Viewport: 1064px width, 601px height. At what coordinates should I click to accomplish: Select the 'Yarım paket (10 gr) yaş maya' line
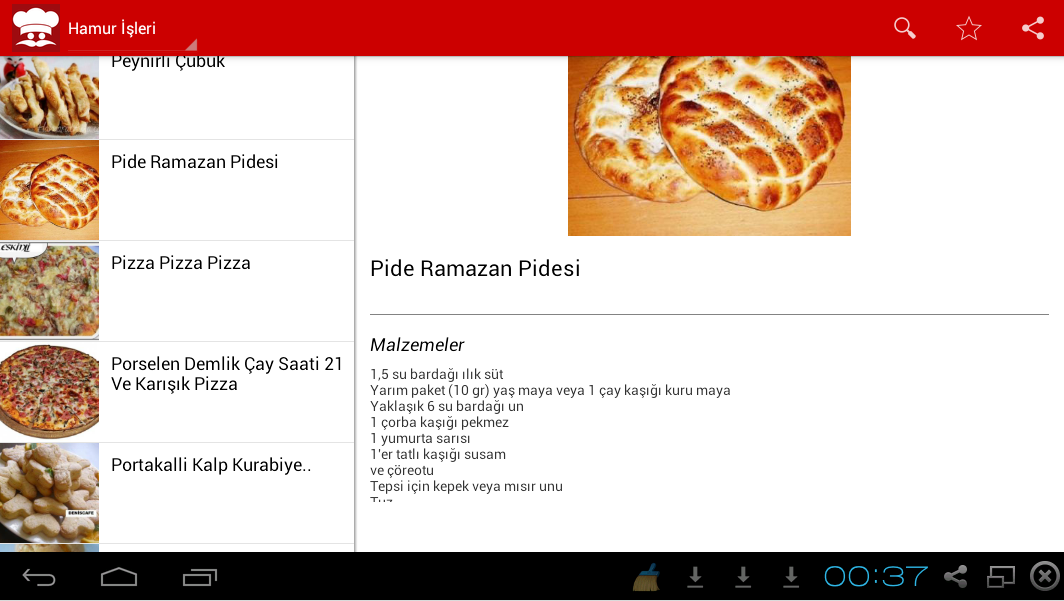550,391
